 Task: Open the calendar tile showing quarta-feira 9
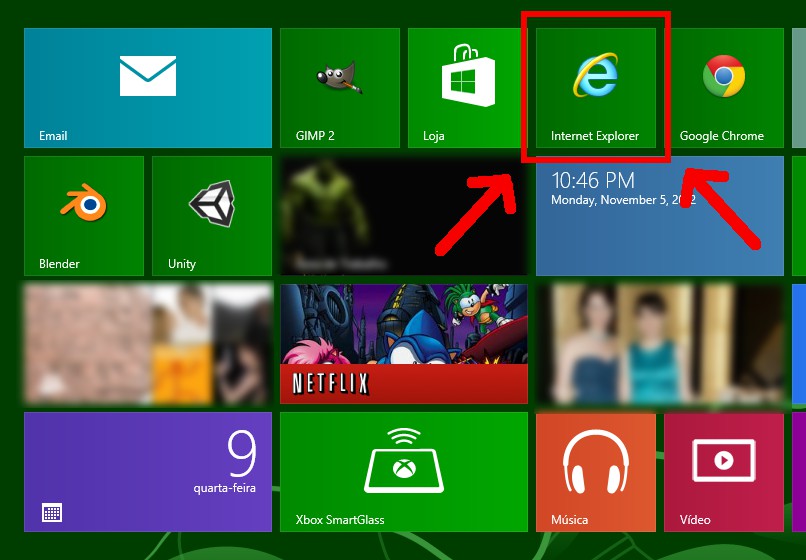[x=148, y=472]
